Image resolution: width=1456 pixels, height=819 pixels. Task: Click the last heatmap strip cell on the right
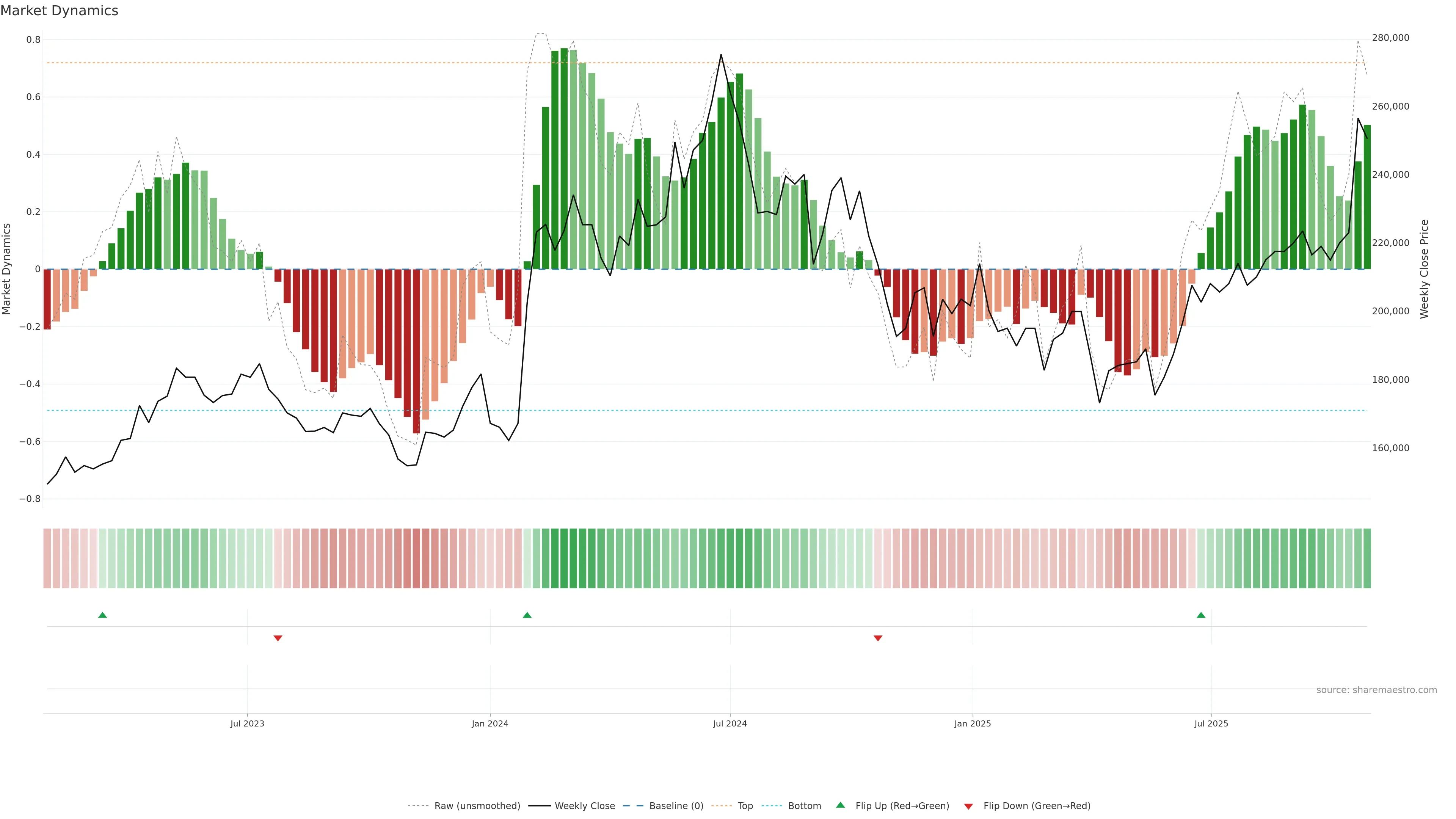1367,558
